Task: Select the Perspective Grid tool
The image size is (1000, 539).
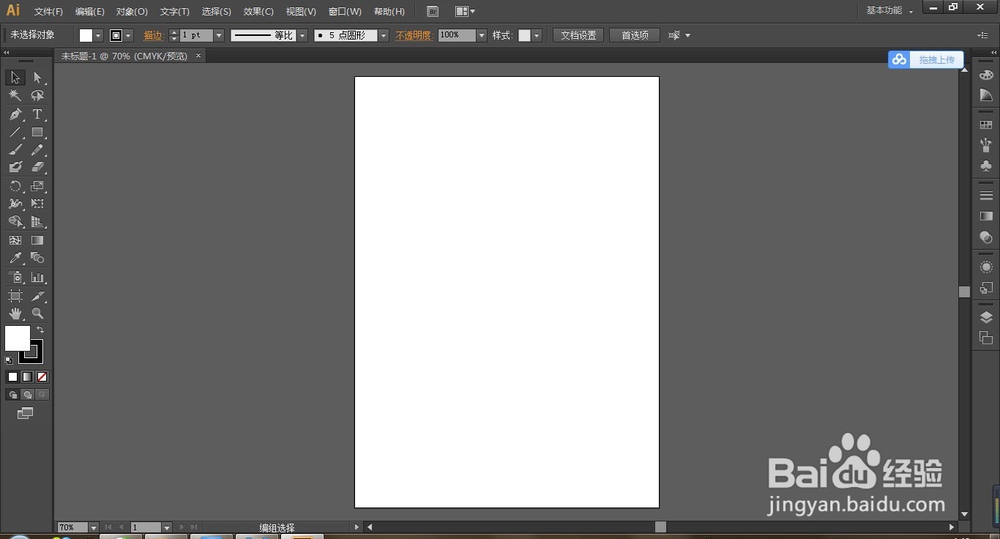Action: click(x=38, y=222)
